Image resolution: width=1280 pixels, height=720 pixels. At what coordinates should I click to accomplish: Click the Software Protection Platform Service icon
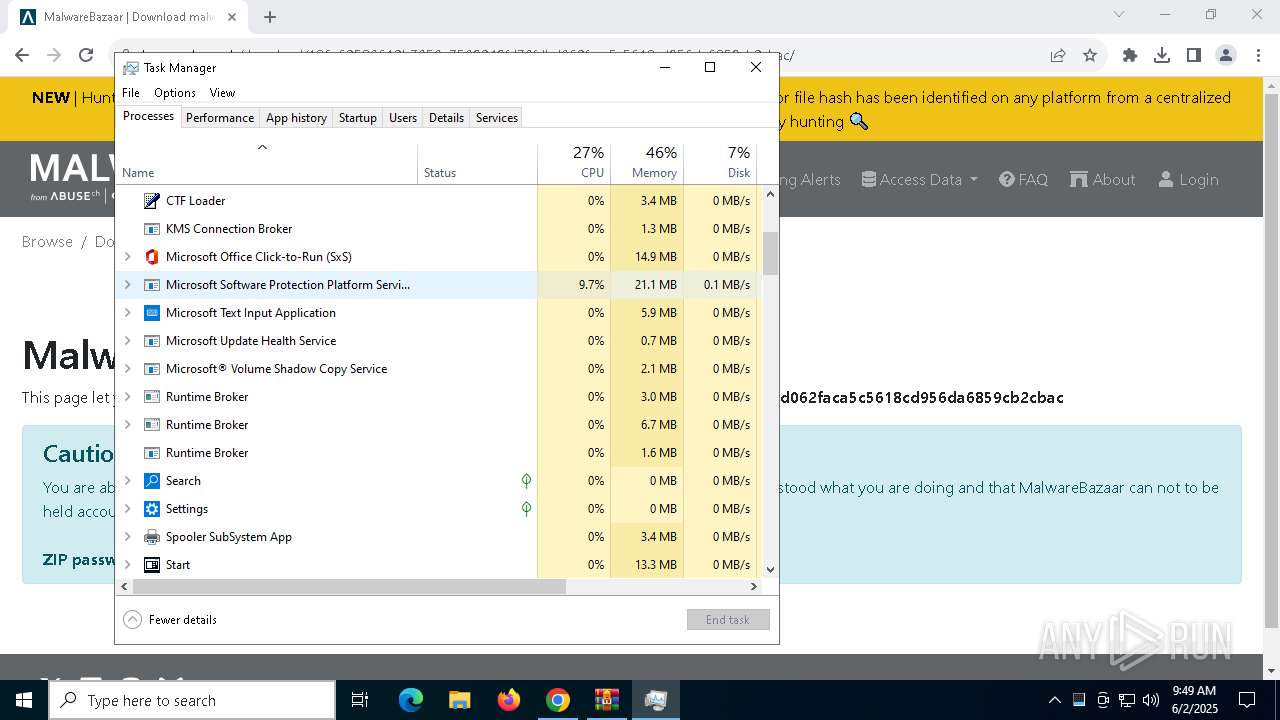point(152,285)
